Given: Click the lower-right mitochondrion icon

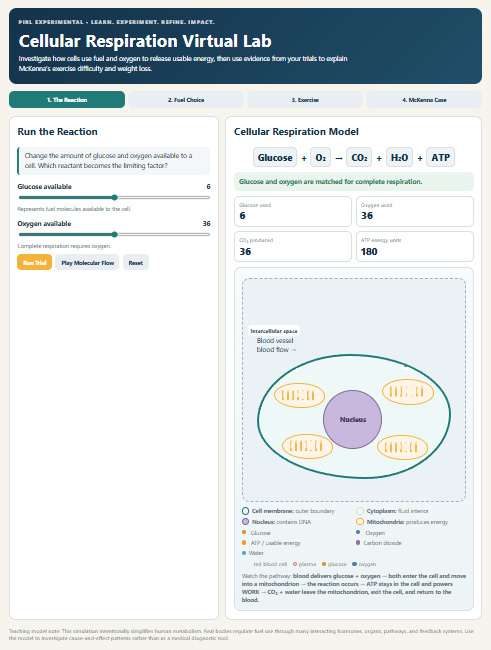Looking at the screenshot, I should click(x=402, y=447).
